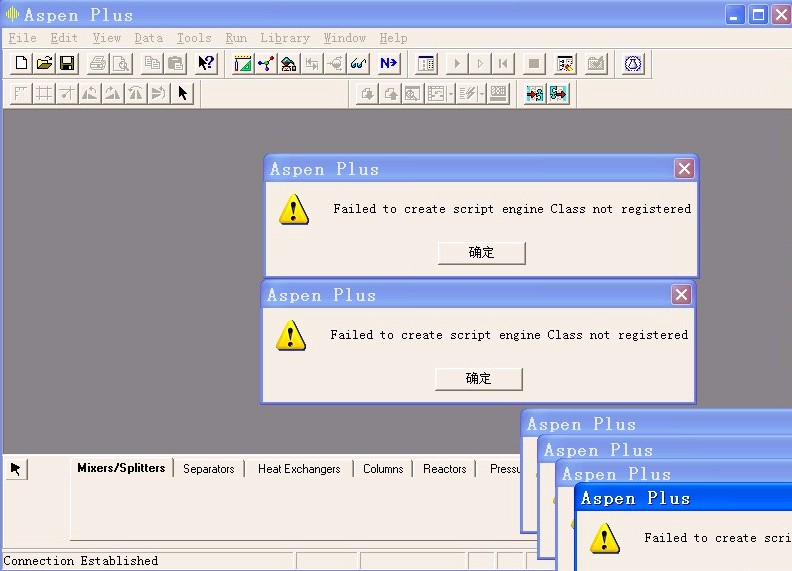Screen dimensions: 792x571
Task: Open a file using the folder icon
Action: click(x=44, y=64)
